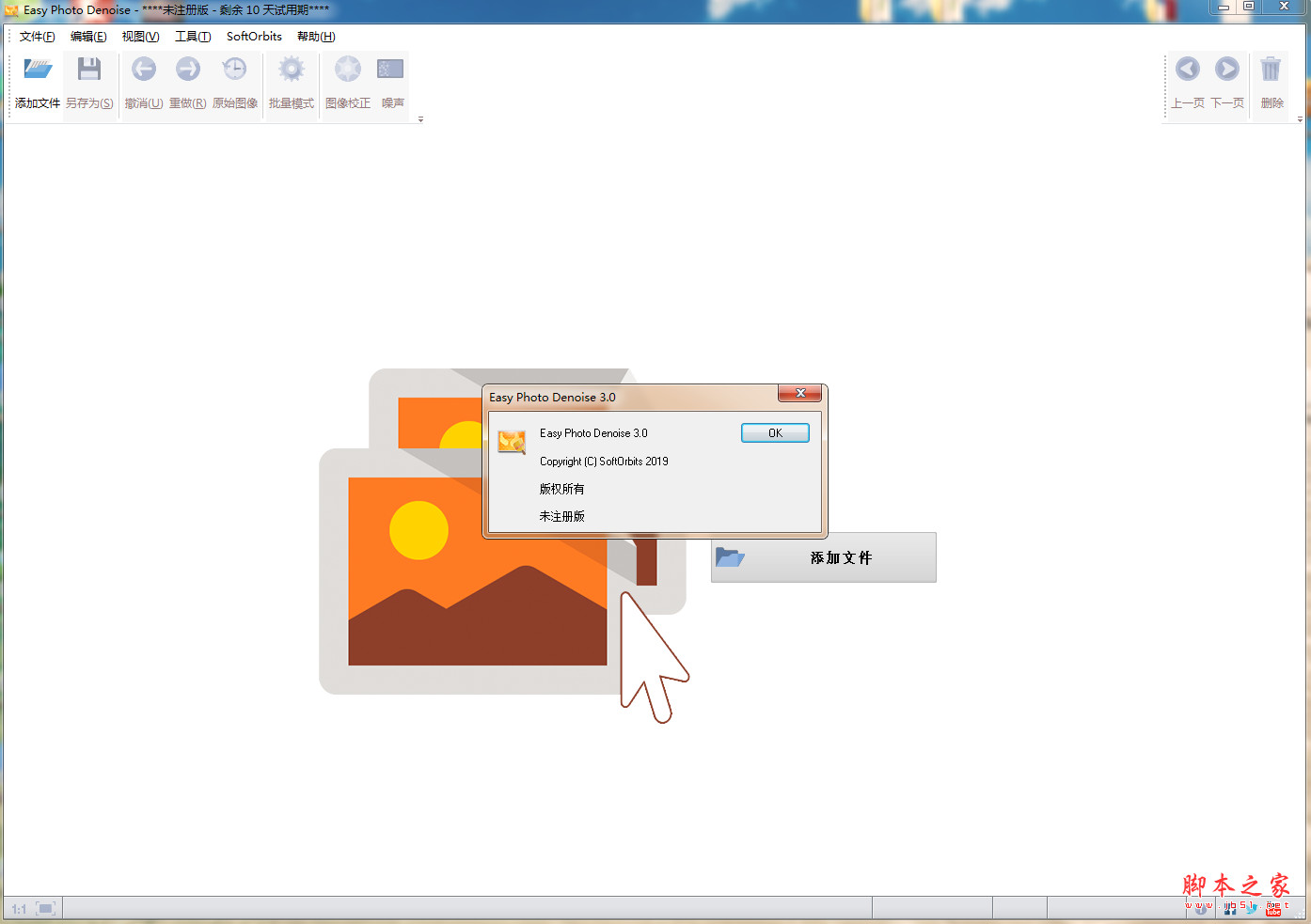Open the 编辑(E) menu
Image resolution: width=1311 pixels, height=924 pixels.
coord(88,37)
